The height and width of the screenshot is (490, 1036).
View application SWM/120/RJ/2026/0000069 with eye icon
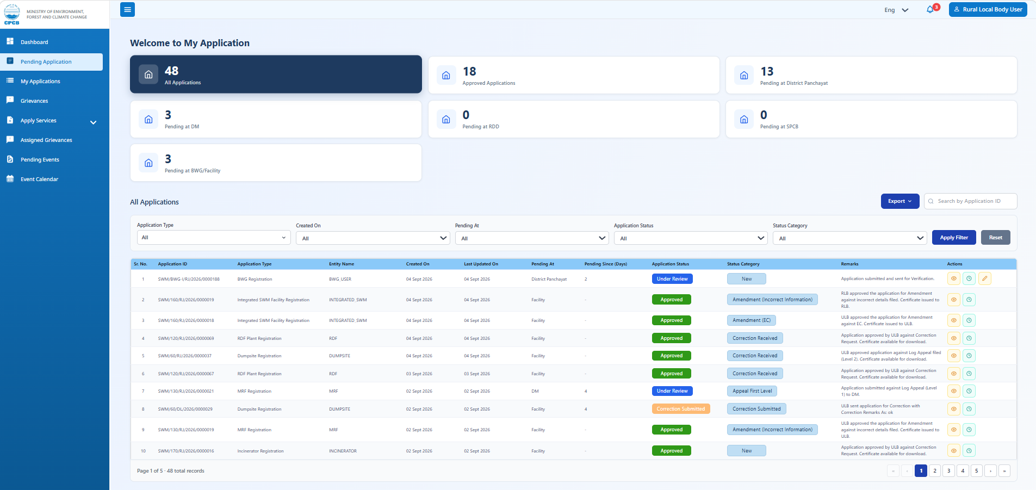click(x=953, y=338)
